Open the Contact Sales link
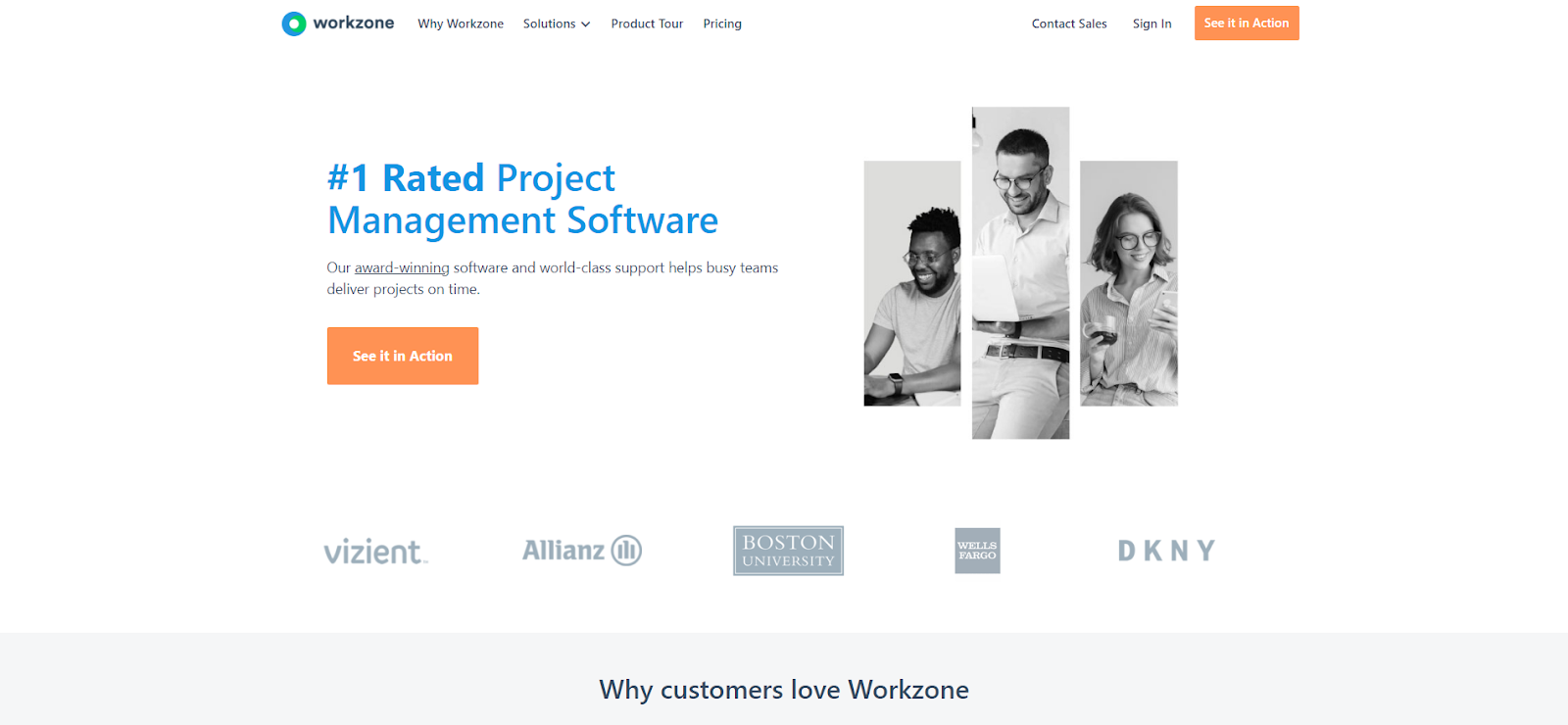The height and width of the screenshot is (725, 1568). pos(1069,24)
